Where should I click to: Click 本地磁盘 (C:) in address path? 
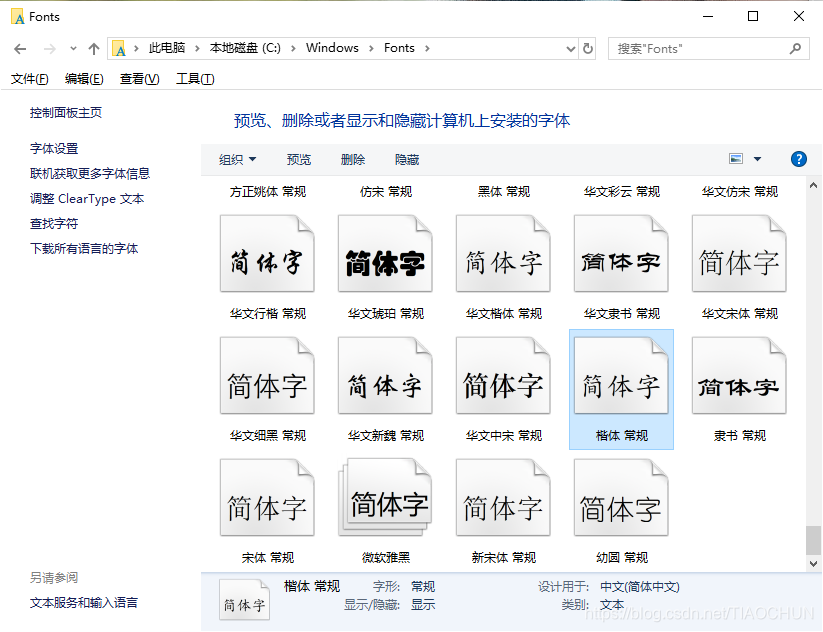tap(245, 48)
